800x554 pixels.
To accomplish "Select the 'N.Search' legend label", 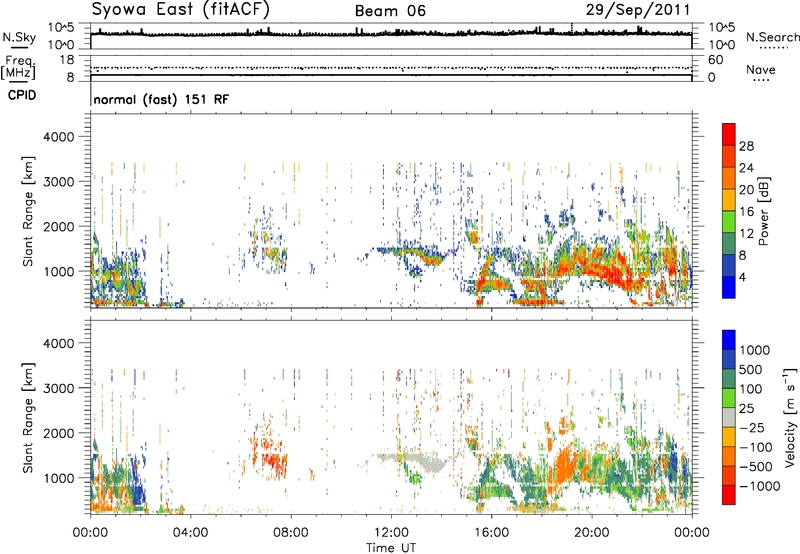I will [x=772, y=37].
